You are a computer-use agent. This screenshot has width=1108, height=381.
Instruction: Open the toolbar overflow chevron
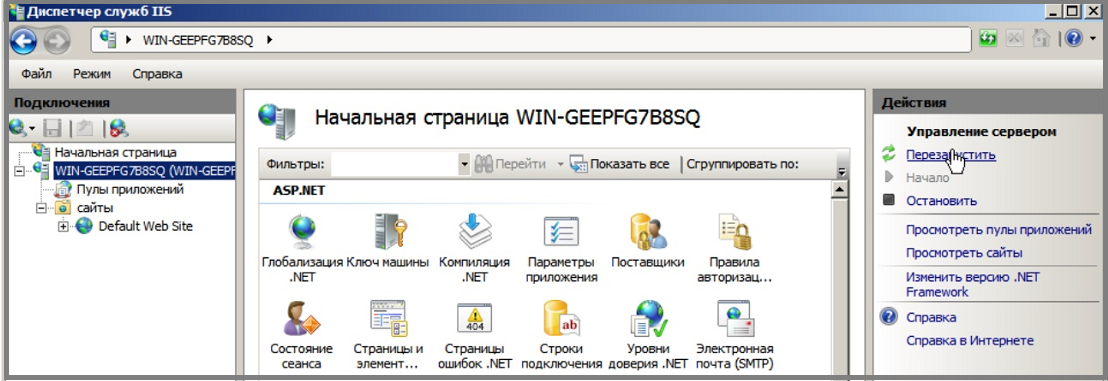pyautogui.click(x=842, y=172)
